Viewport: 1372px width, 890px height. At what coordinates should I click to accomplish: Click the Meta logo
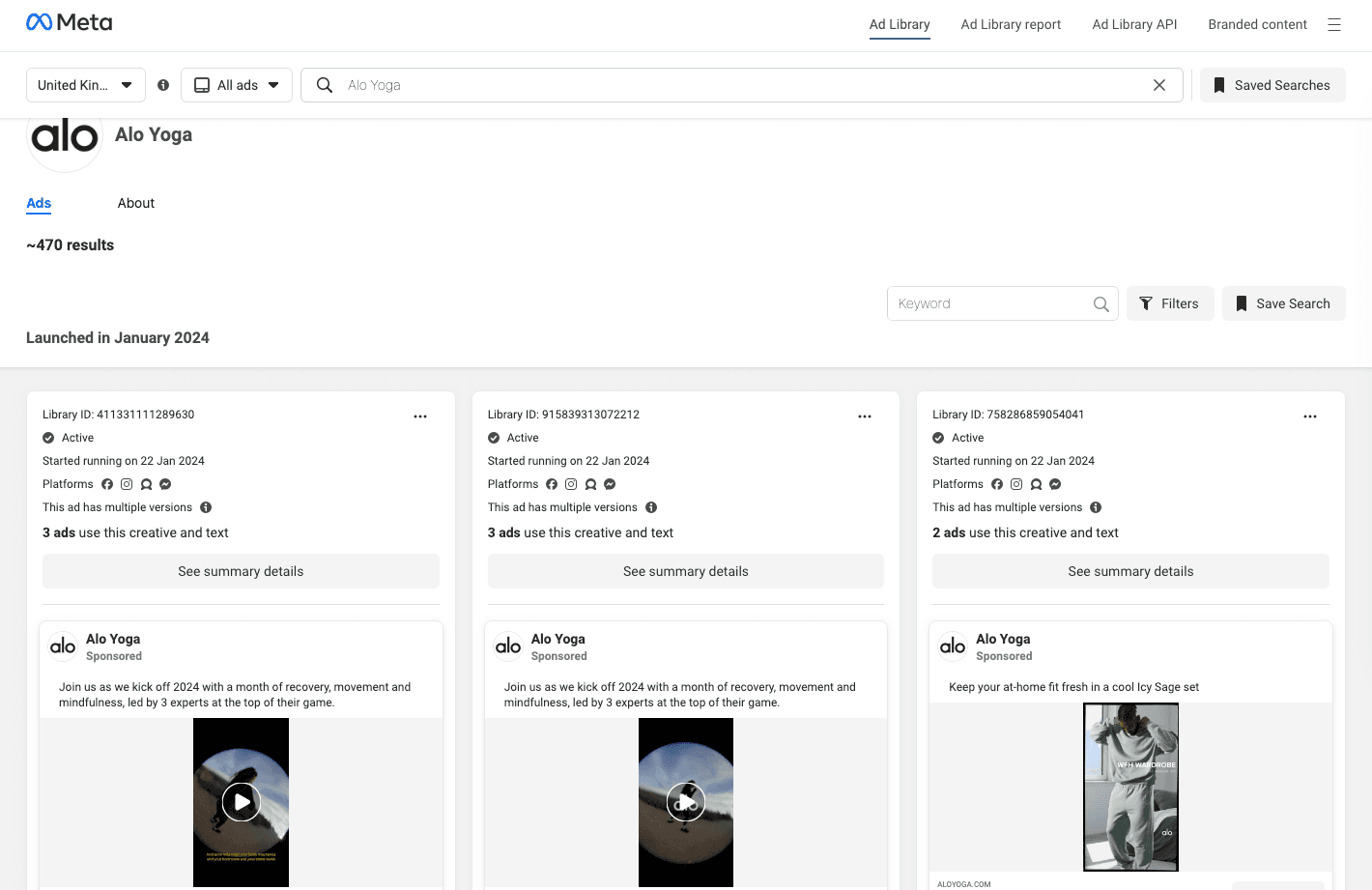point(69,22)
